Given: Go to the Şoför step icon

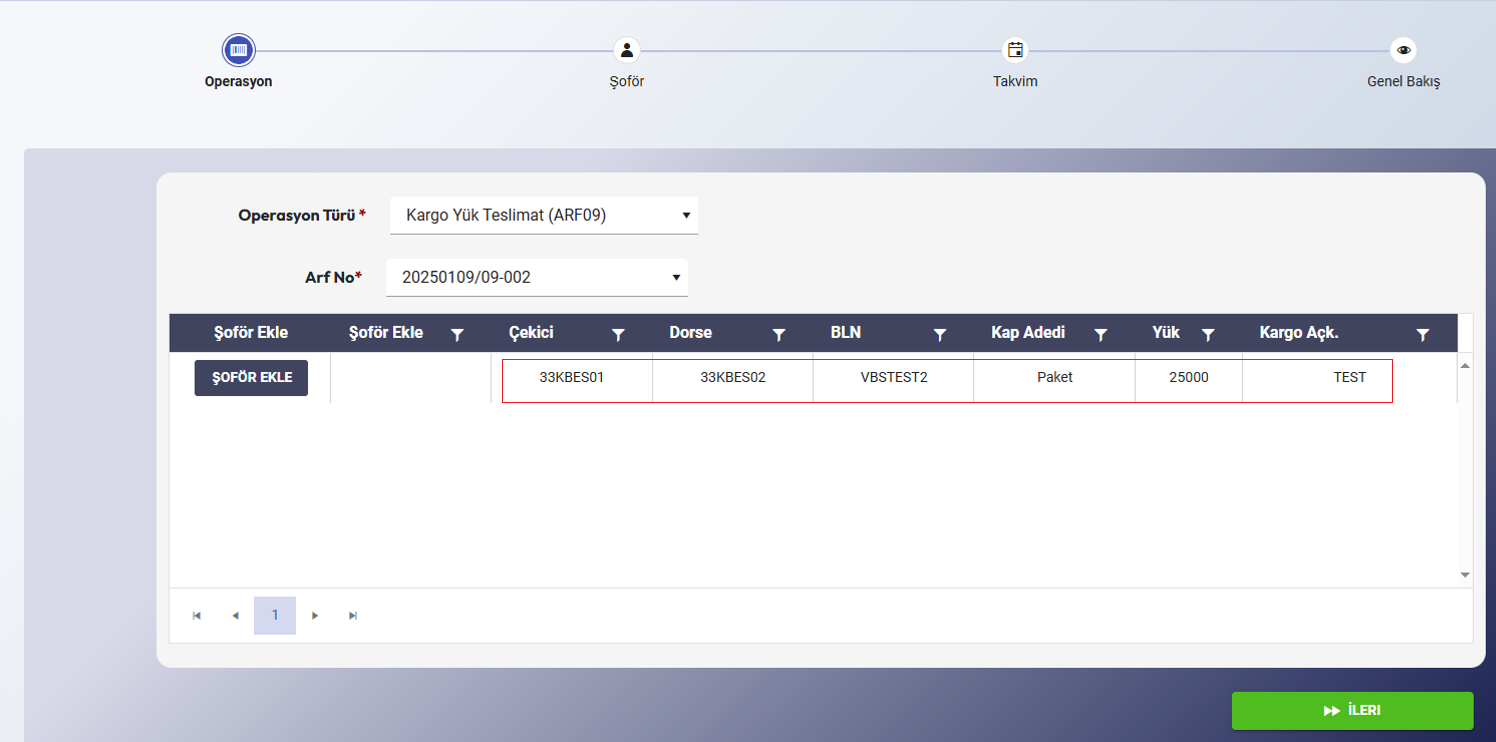Looking at the screenshot, I should (x=626, y=50).
